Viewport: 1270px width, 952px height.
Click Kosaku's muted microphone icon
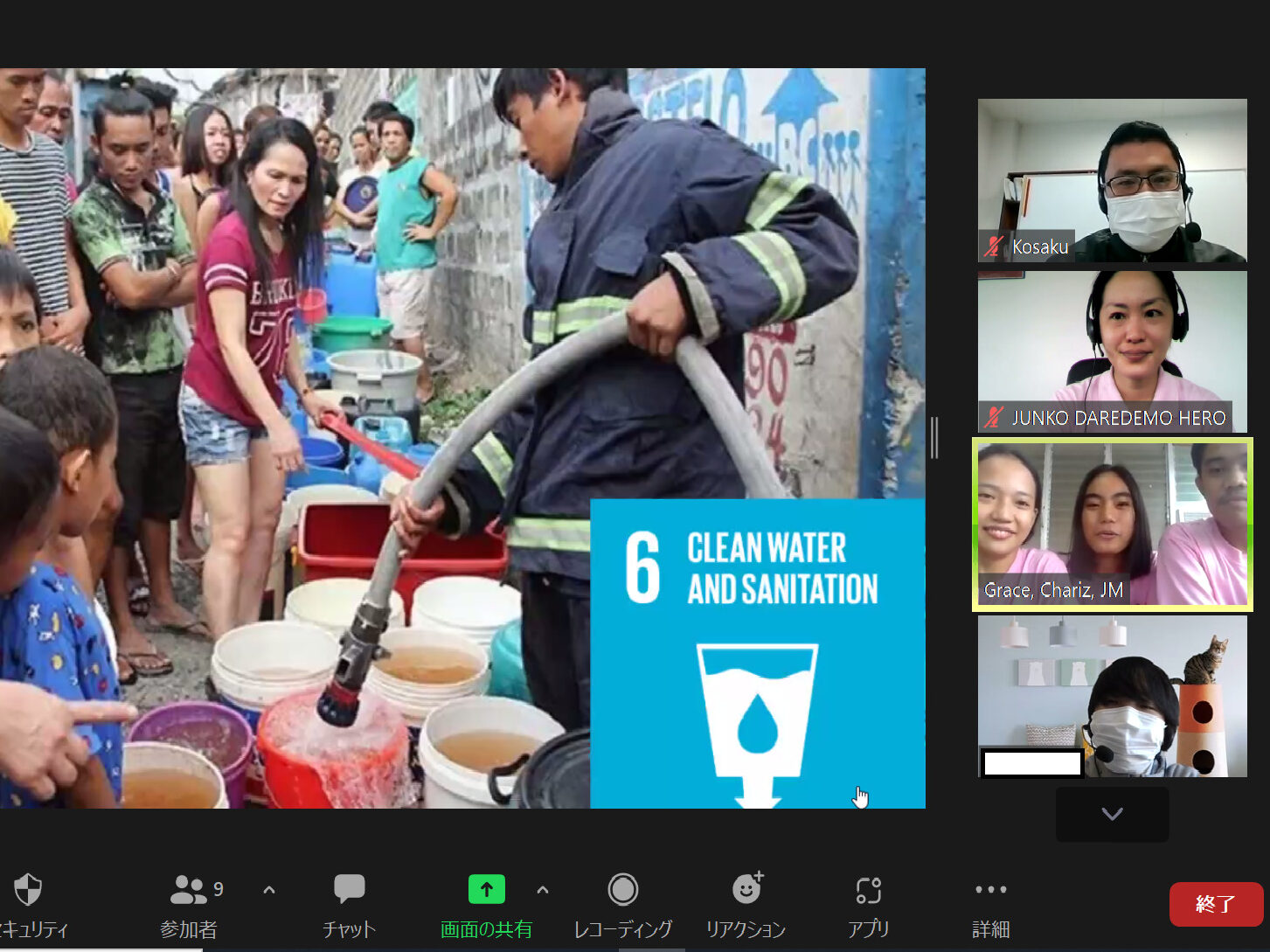993,247
